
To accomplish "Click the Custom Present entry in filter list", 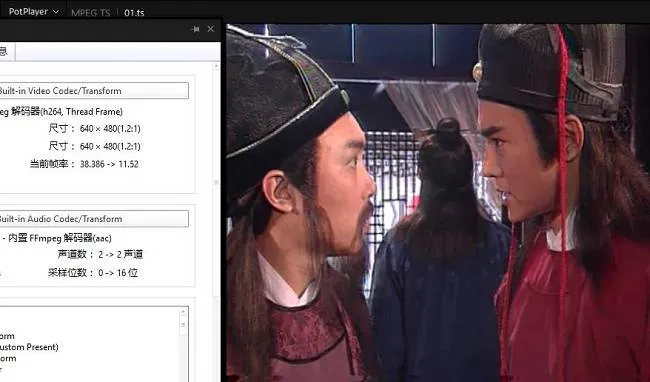I will (x=29, y=347).
